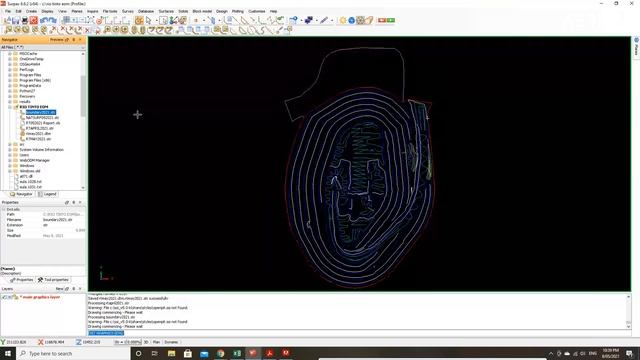Select the RT052021 Report.xls file

(x=43, y=123)
